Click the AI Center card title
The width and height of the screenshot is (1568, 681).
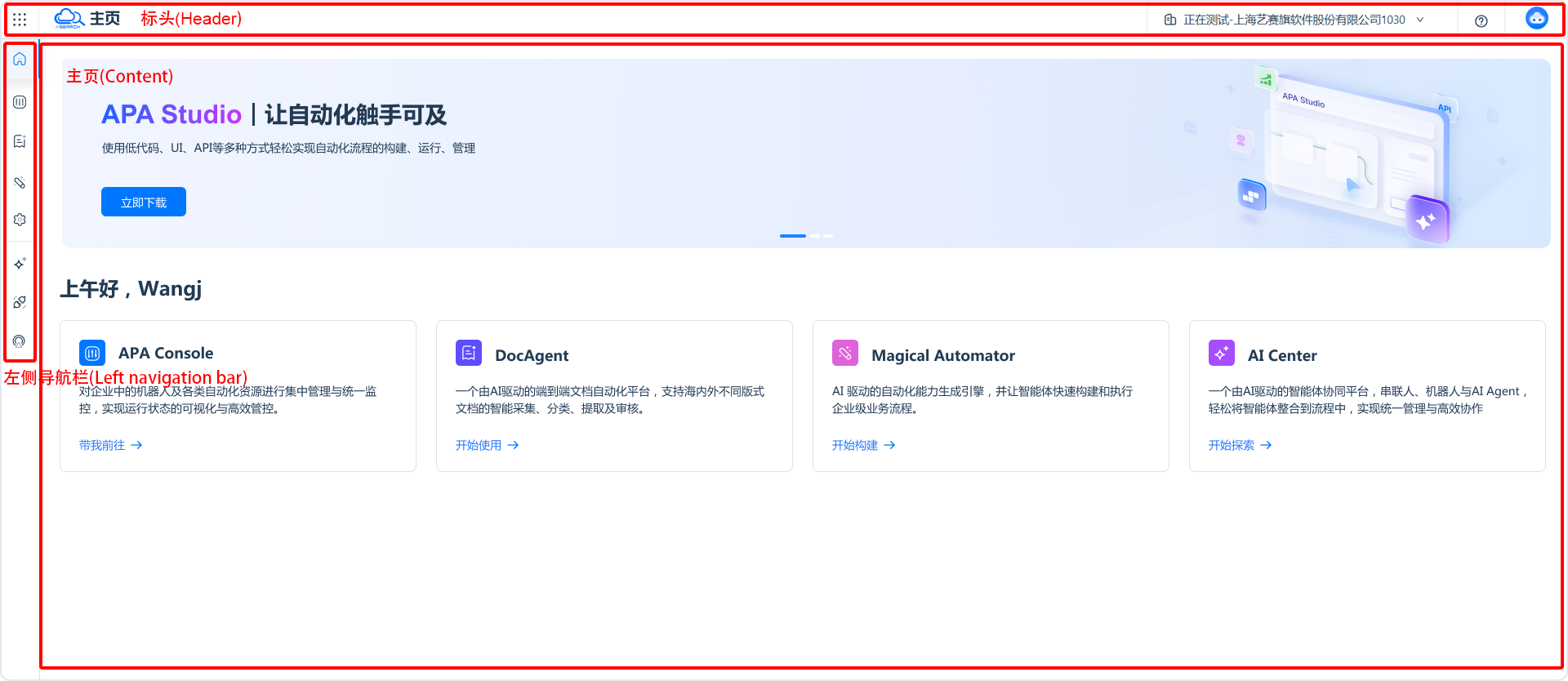click(1282, 355)
